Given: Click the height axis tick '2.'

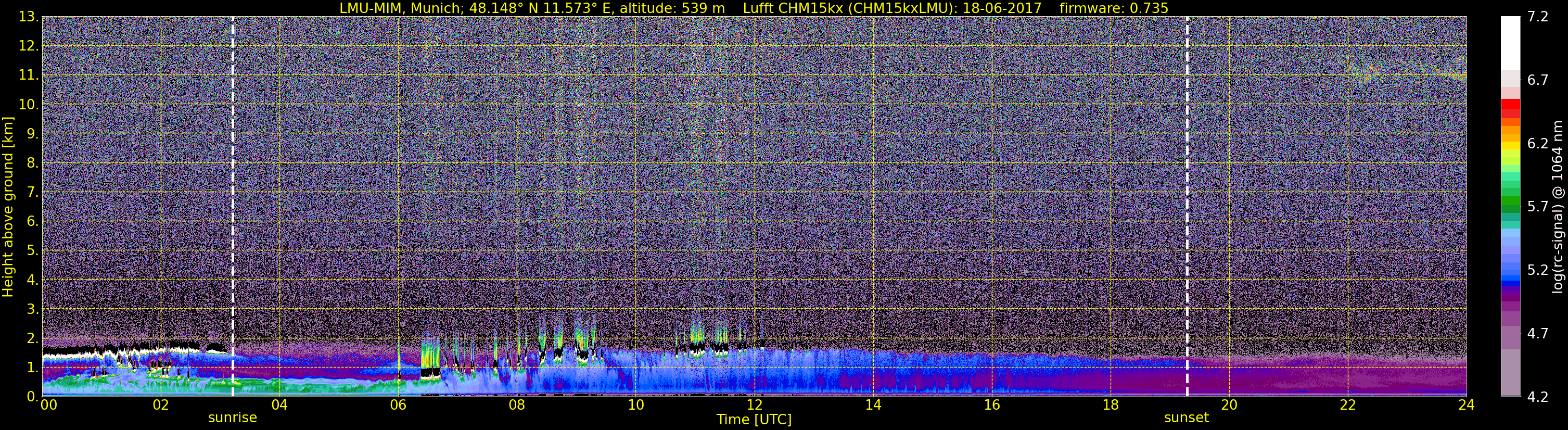Looking at the screenshot, I should point(32,338).
